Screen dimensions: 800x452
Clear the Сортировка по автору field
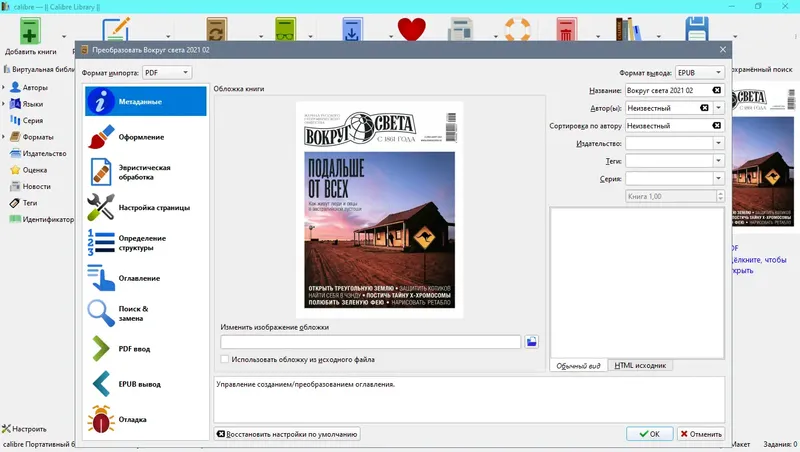(717, 125)
